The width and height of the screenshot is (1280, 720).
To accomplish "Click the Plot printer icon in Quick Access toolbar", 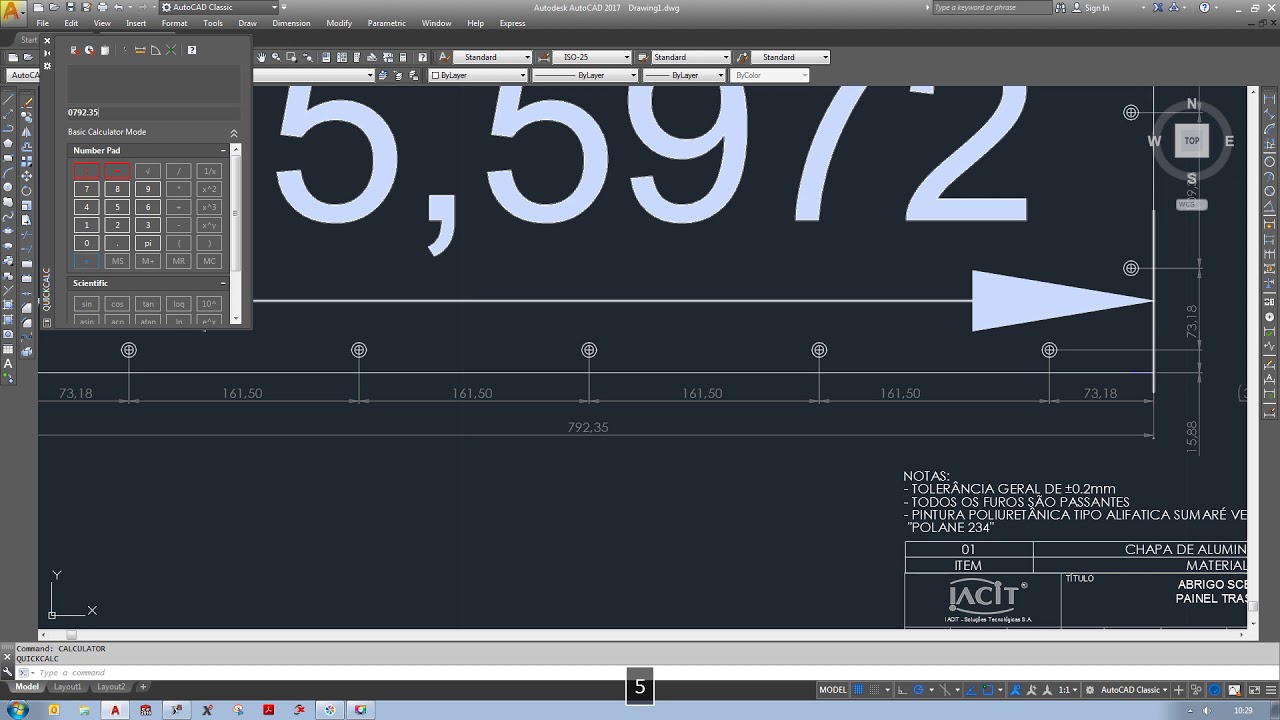I will pyautogui.click(x=102, y=7).
